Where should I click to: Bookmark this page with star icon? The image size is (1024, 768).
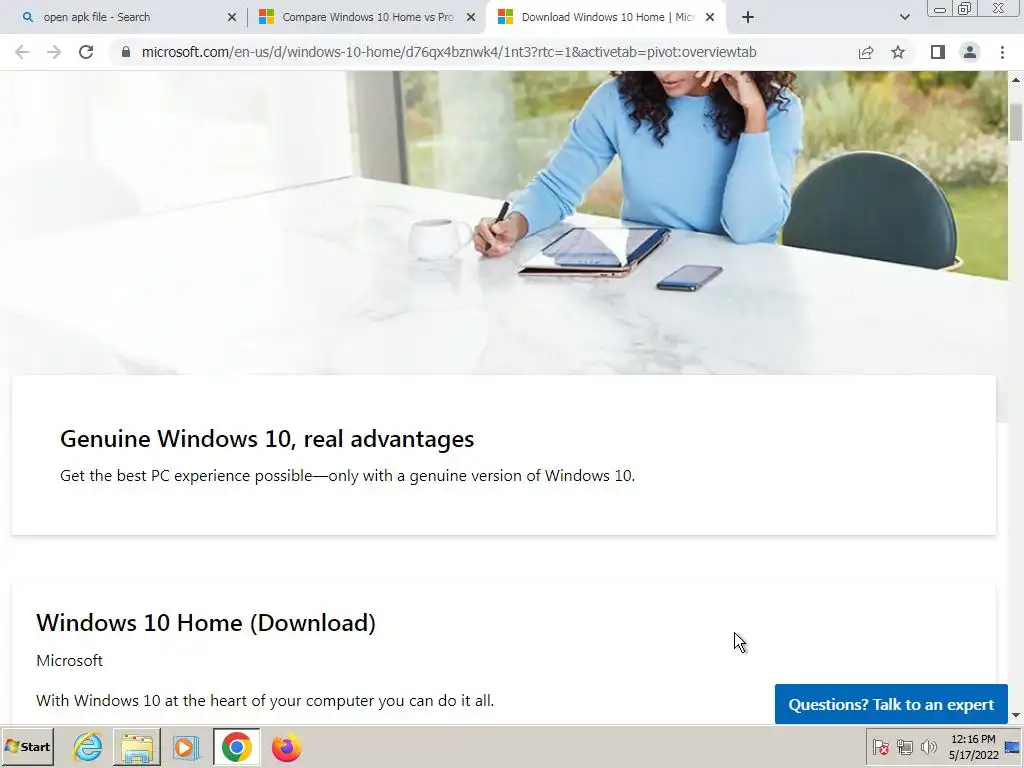(x=898, y=52)
